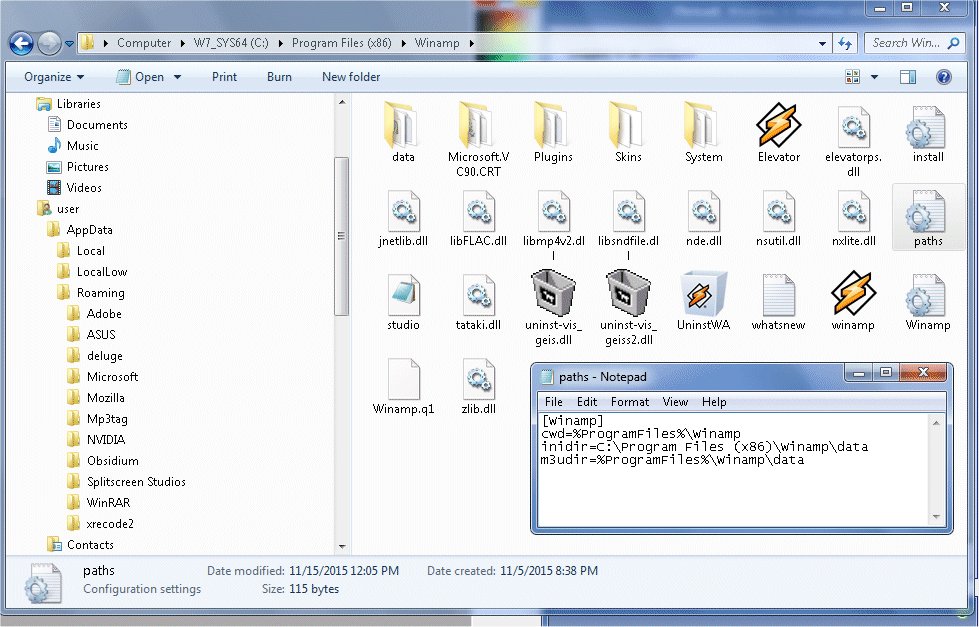Toggle the preview pane button
This screenshot has width=979, height=627.
(x=908, y=77)
